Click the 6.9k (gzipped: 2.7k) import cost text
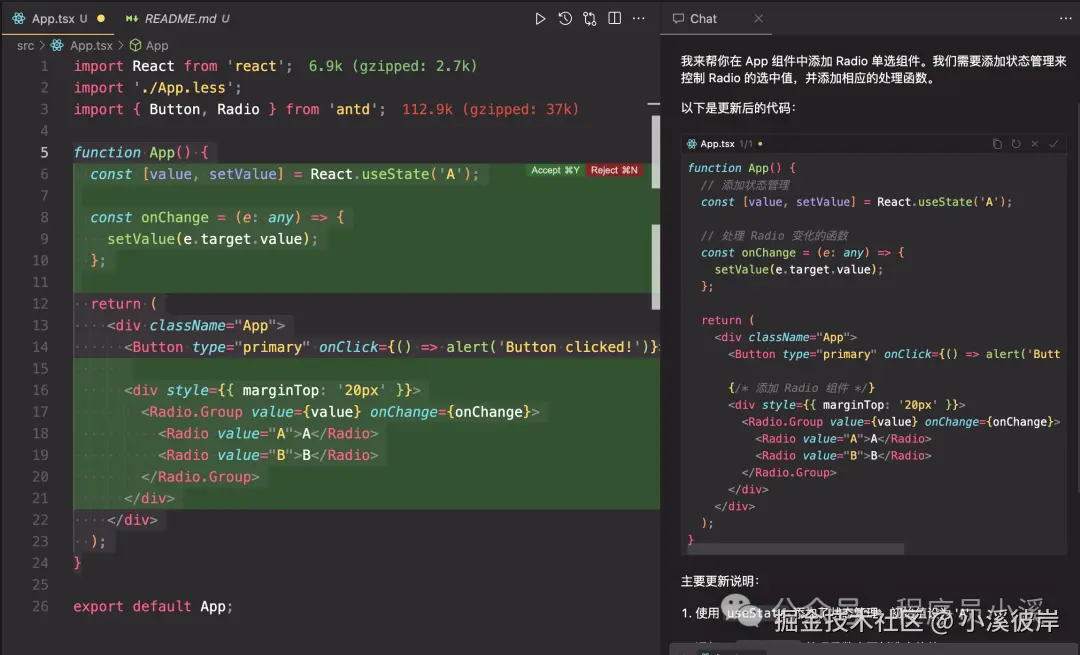The width and height of the screenshot is (1080, 655). pyautogui.click(x=393, y=66)
